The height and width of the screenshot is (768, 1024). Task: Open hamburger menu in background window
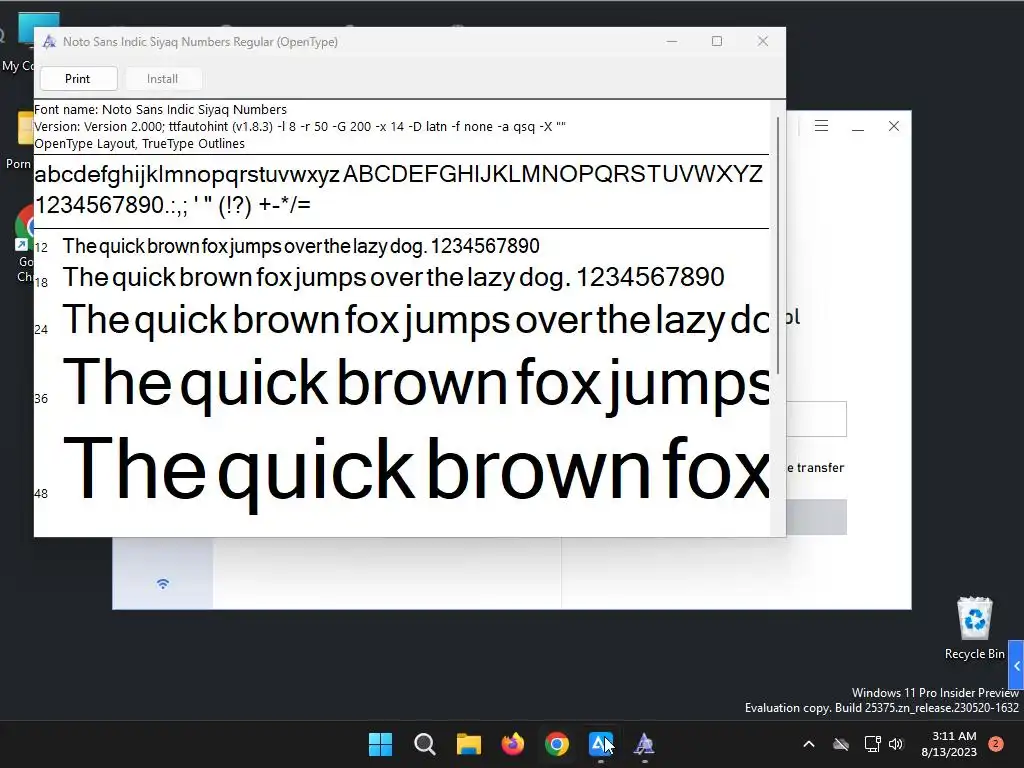(822, 126)
